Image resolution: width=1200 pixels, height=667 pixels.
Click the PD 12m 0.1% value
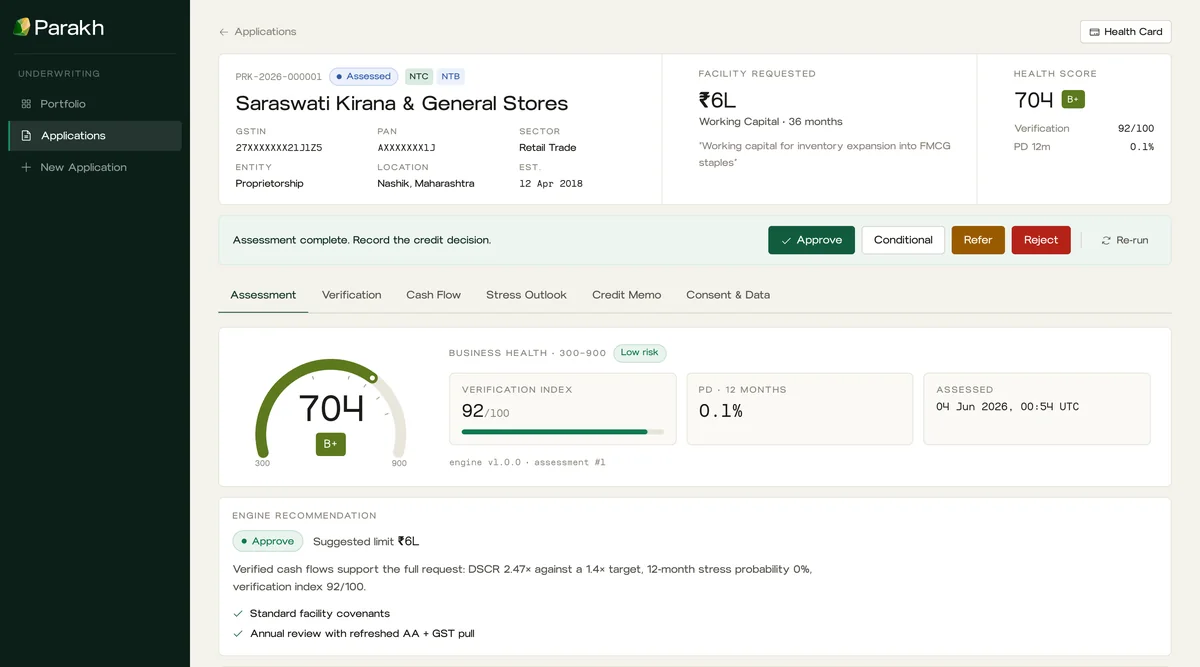click(x=1142, y=147)
